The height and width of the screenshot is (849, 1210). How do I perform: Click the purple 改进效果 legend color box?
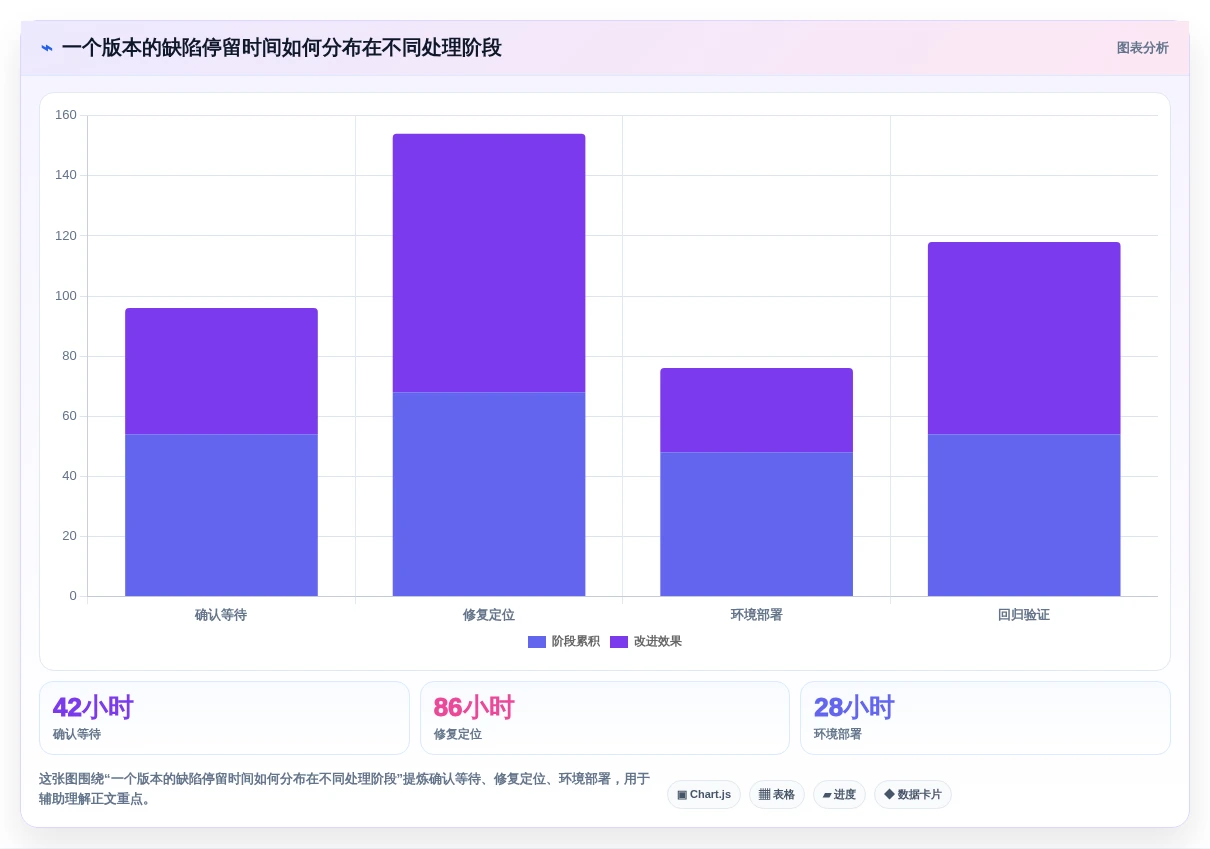[x=619, y=642]
